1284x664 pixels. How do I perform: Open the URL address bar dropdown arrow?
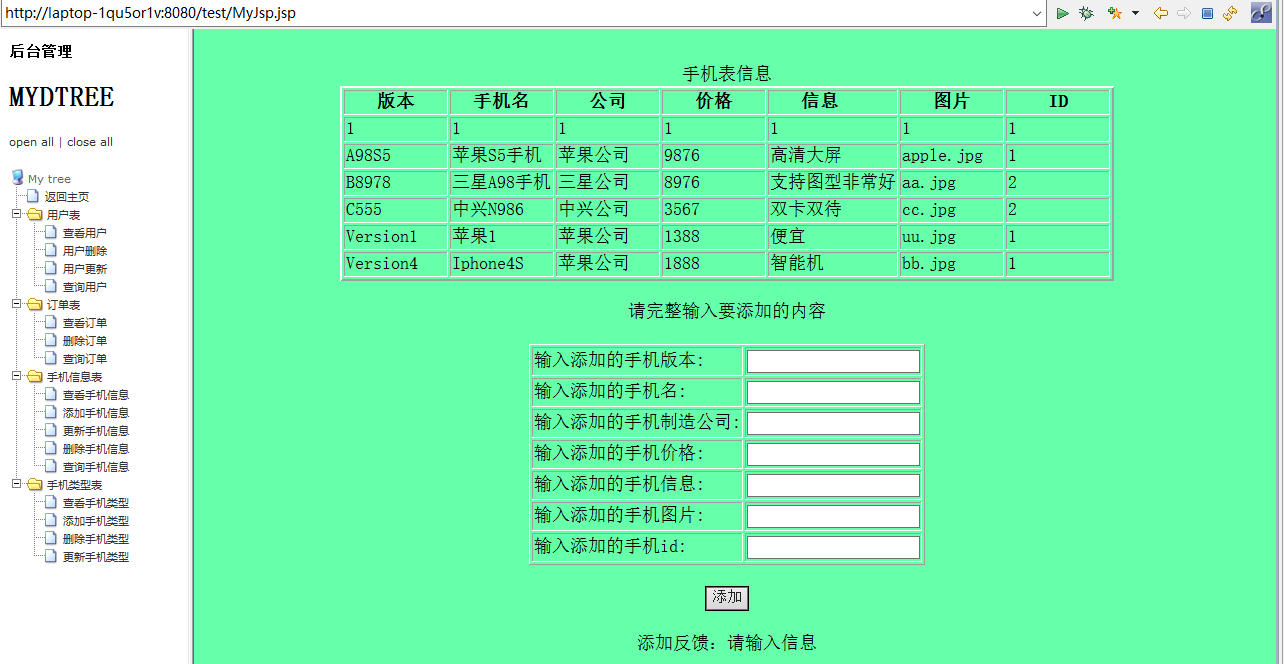[1038, 13]
